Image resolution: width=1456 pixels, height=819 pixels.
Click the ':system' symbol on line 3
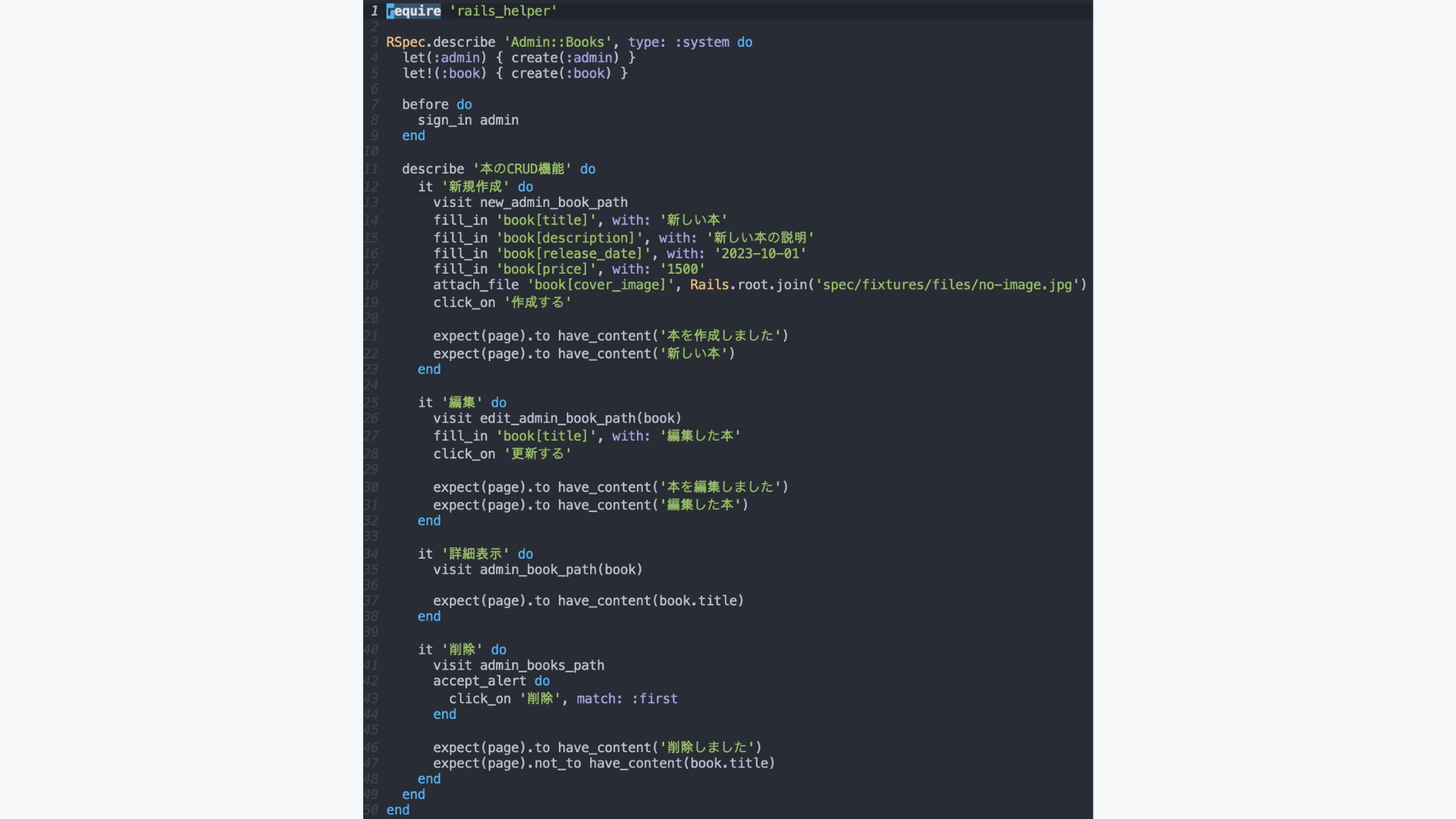click(x=701, y=42)
